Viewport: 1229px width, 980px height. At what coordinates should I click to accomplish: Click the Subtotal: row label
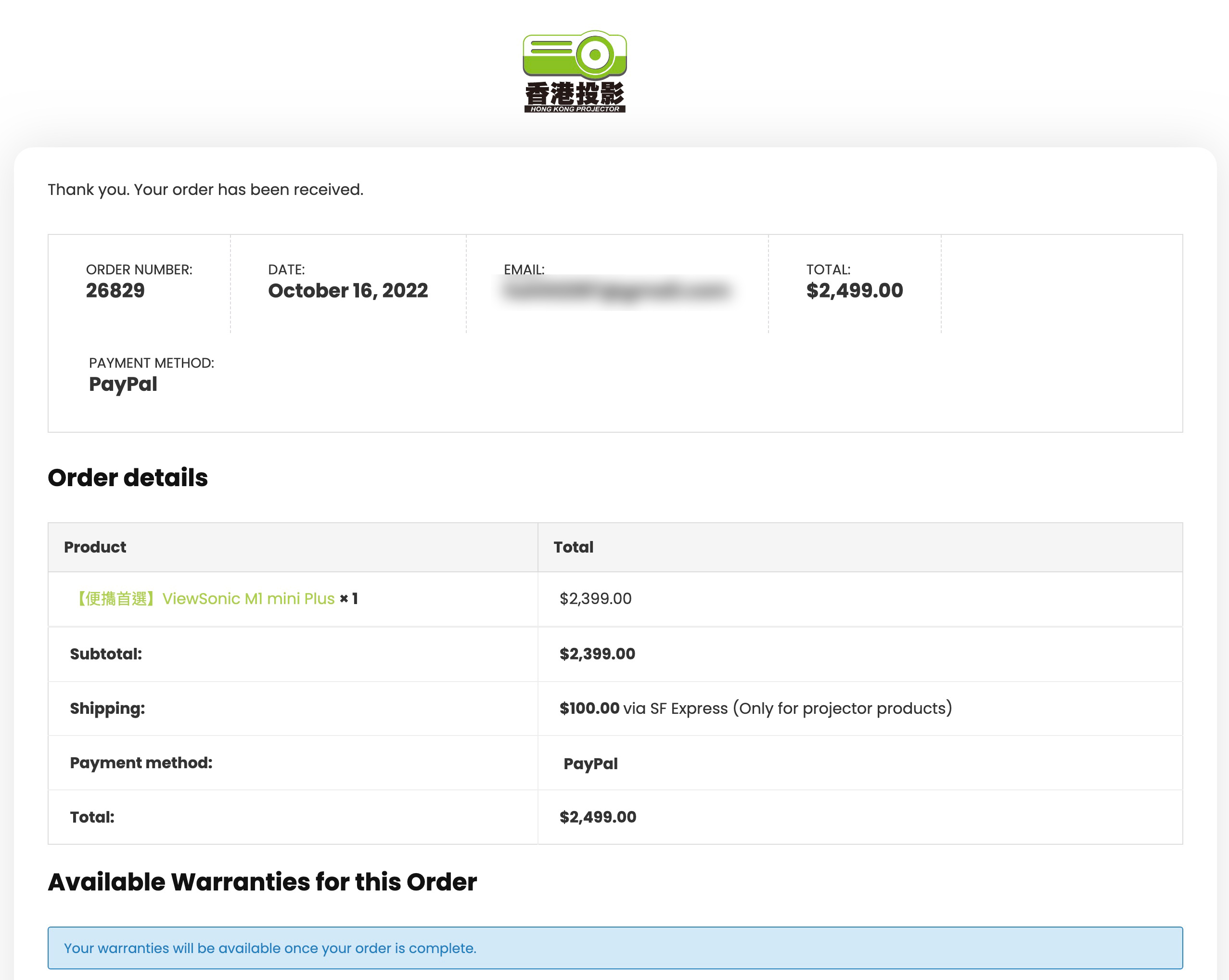point(106,654)
